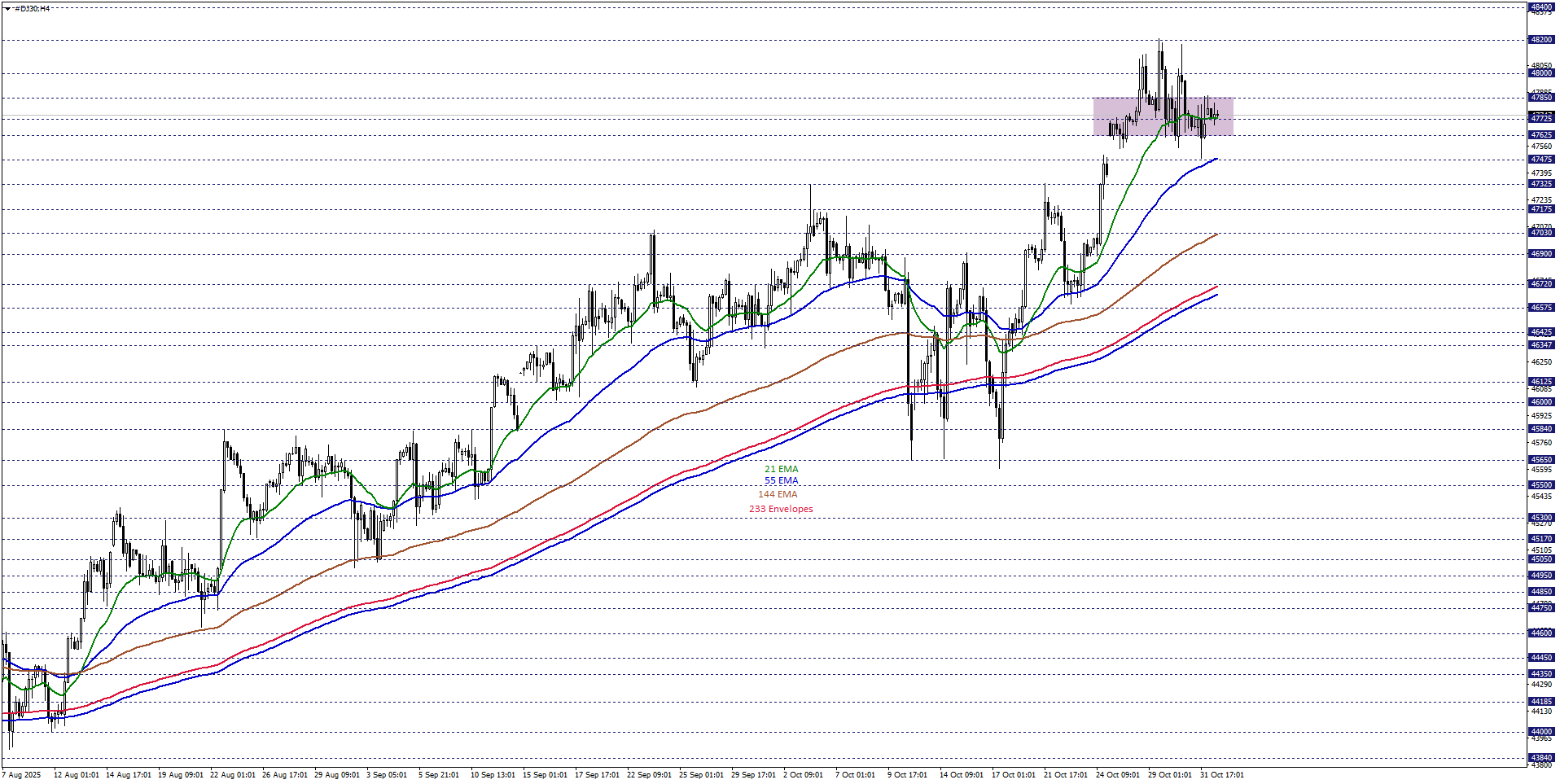Image resolution: width=1560 pixels, height=784 pixels.
Task: Click the 45500 price level label
Action: click(1540, 485)
